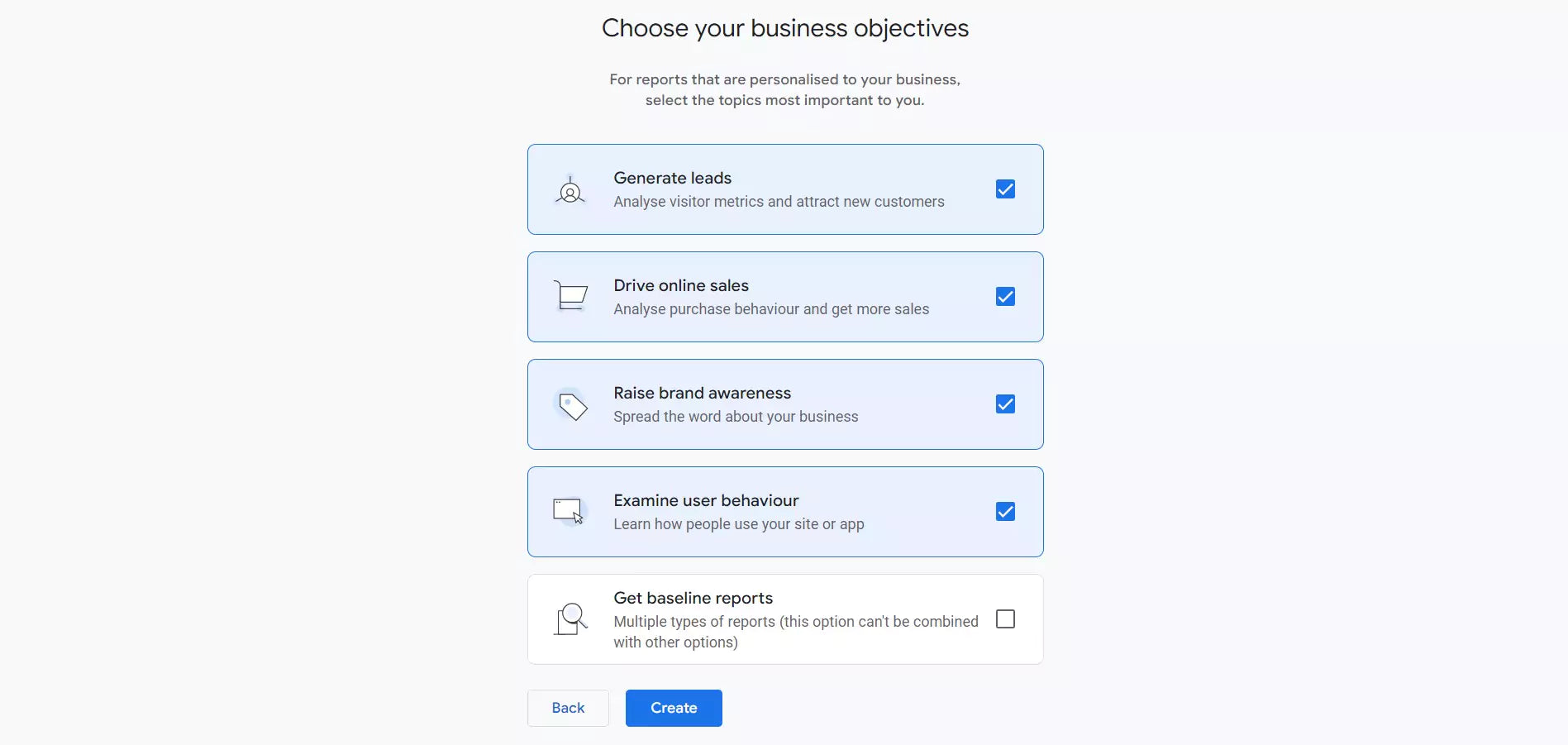The image size is (1568, 745).
Task: Click the Get baseline reports title text
Action: tap(693, 598)
